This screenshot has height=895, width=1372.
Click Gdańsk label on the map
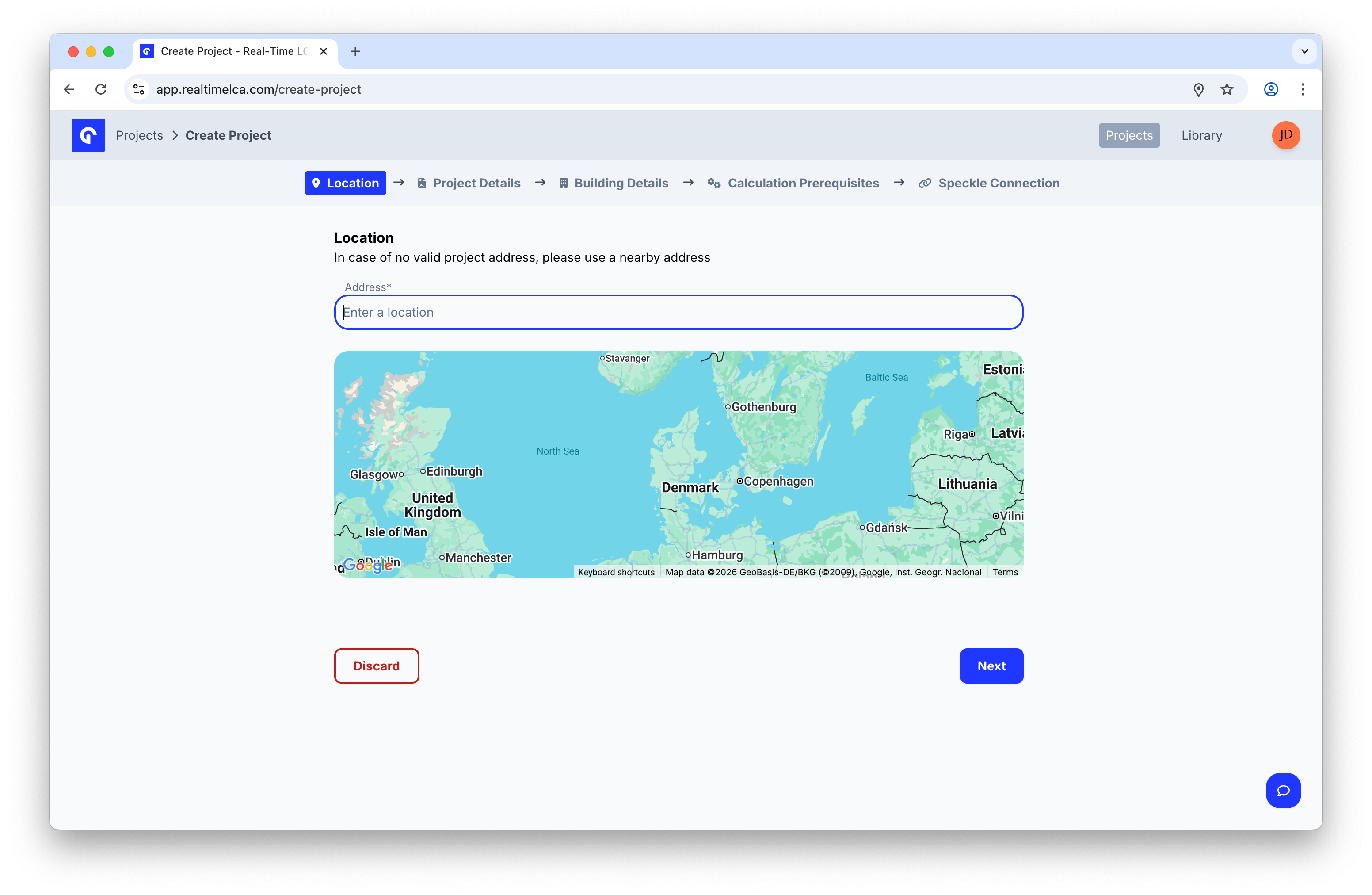coord(887,527)
